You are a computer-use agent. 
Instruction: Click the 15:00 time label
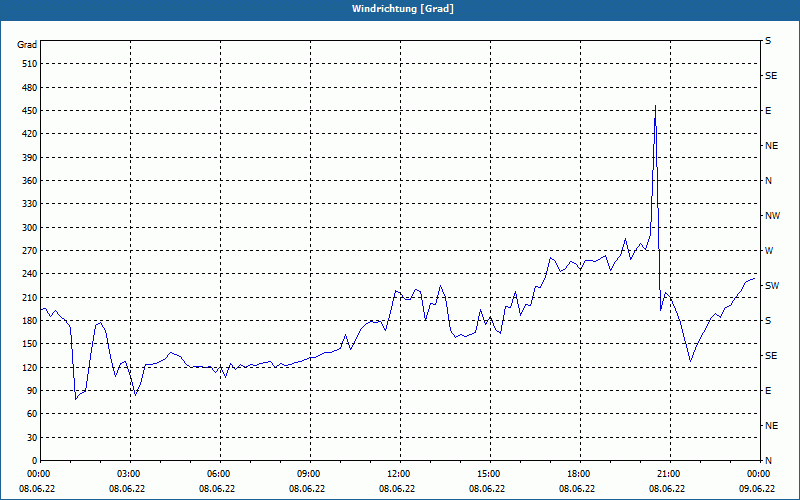point(487,474)
